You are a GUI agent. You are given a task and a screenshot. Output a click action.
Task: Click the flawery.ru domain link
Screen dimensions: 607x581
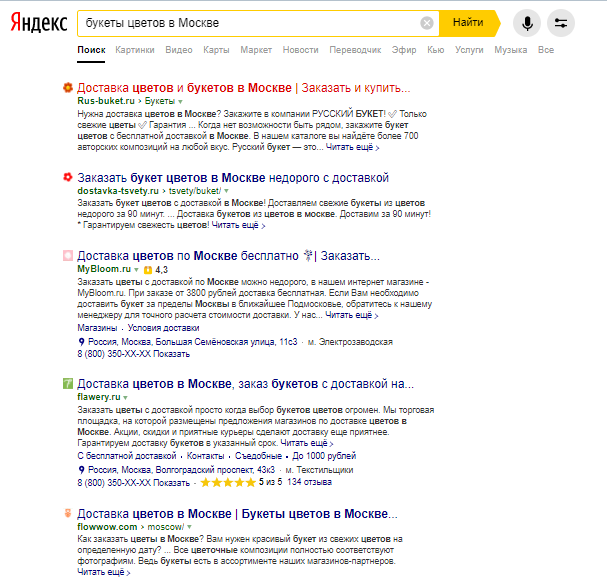tap(99, 397)
